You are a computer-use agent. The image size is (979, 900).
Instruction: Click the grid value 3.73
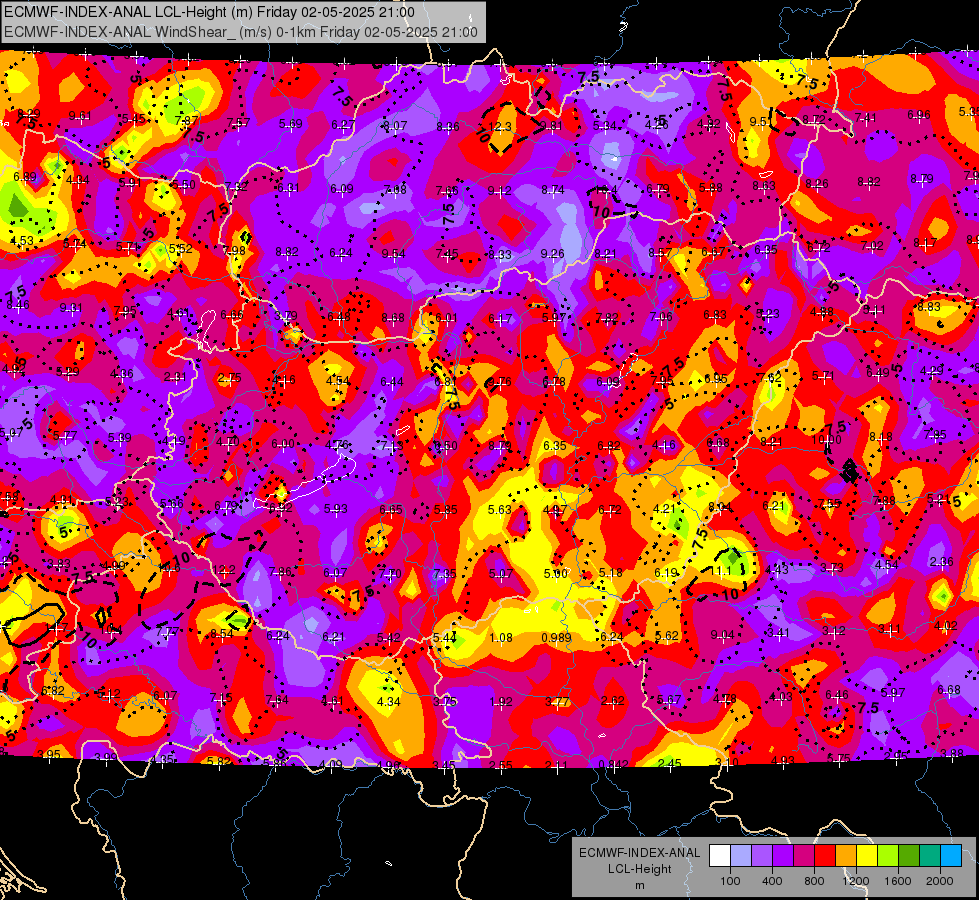(832, 568)
